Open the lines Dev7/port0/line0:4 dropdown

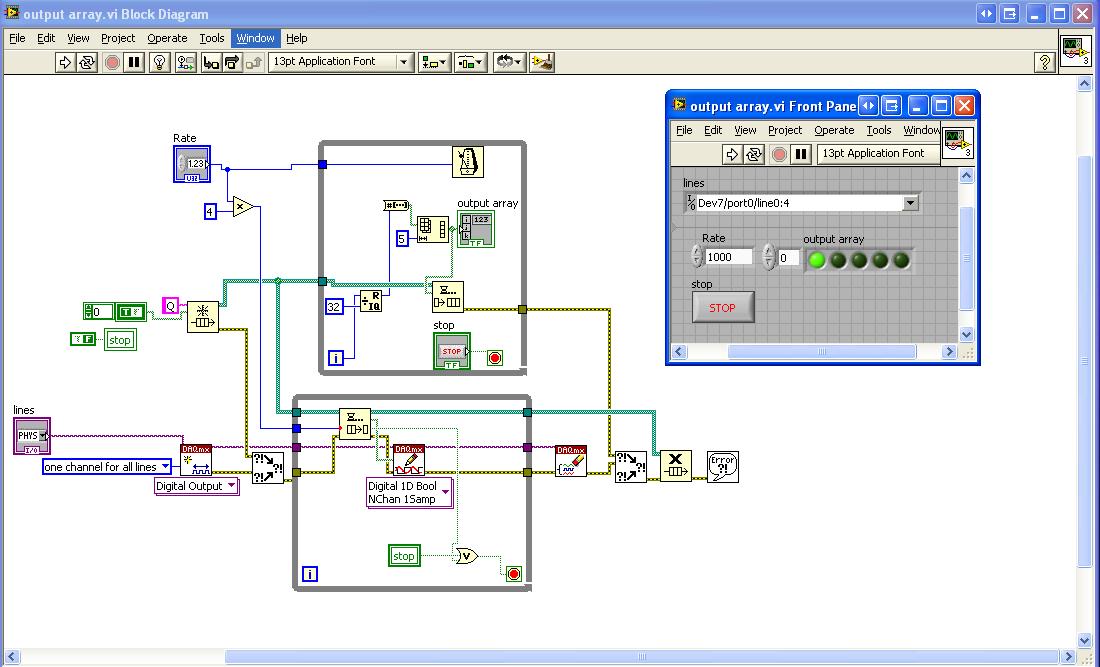click(x=911, y=203)
